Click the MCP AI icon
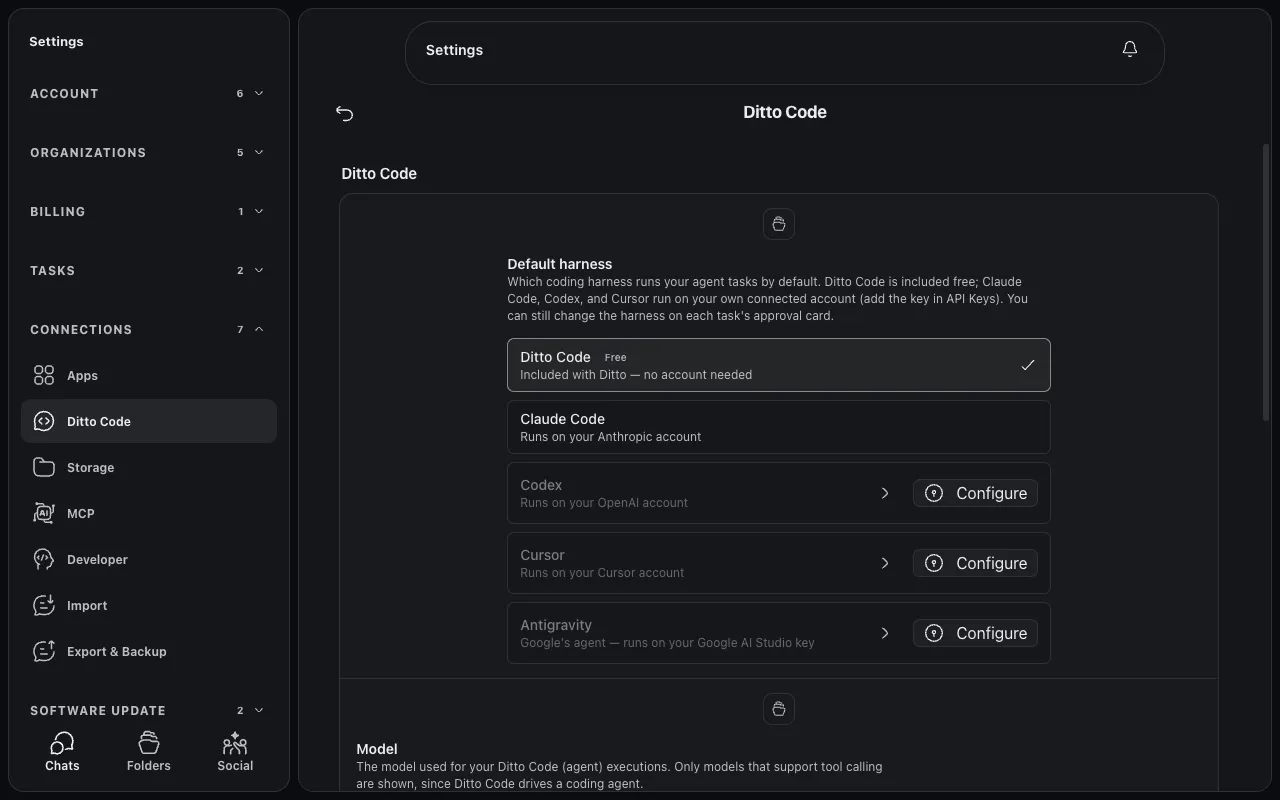Screen dimensions: 1280x800 [44, 513]
